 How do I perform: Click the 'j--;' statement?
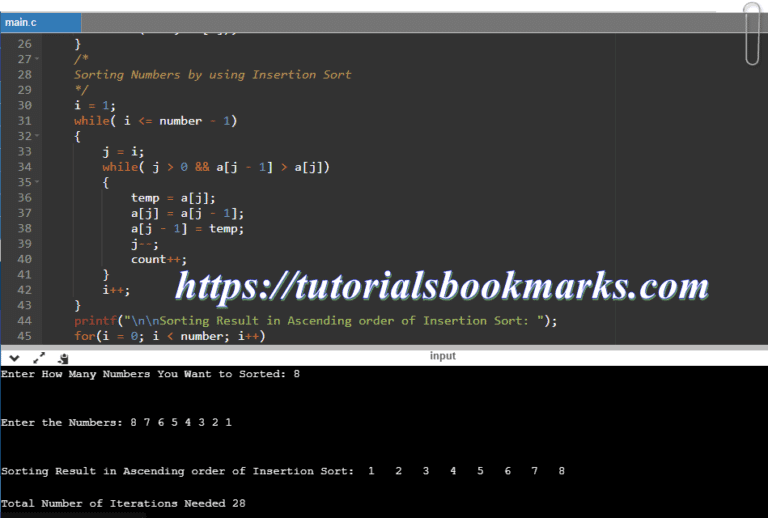point(144,244)
